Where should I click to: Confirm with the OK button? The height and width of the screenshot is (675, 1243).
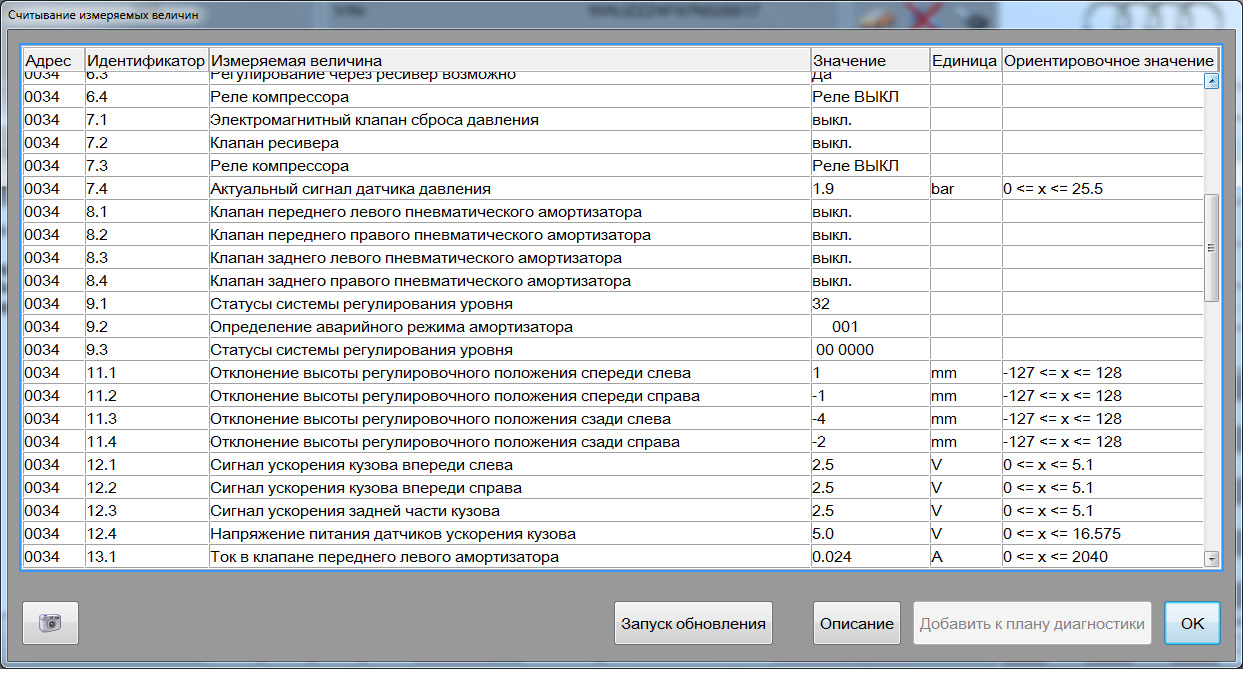[1192, 623]
